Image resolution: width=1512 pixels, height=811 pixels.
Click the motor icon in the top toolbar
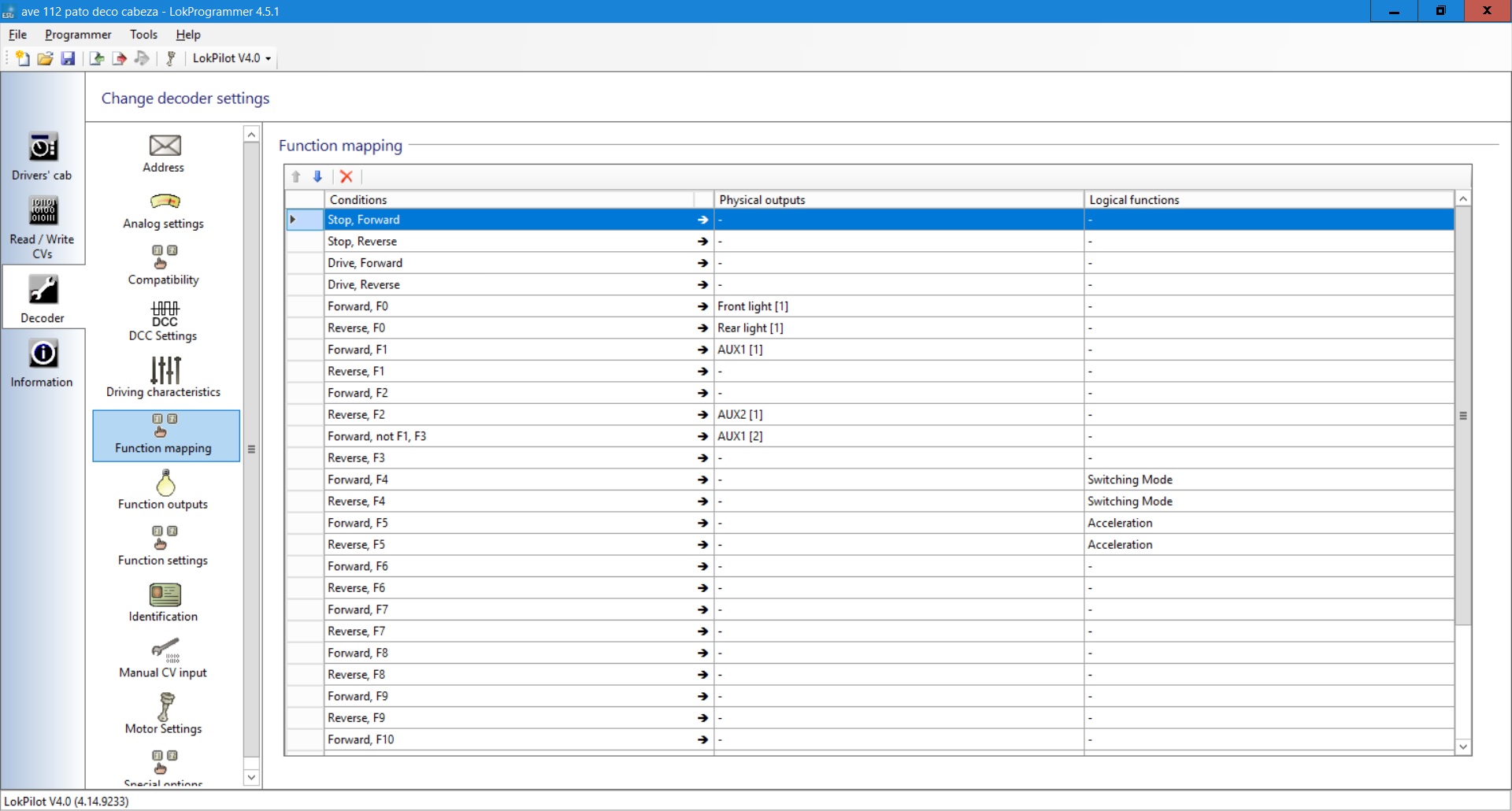(170, 58)
